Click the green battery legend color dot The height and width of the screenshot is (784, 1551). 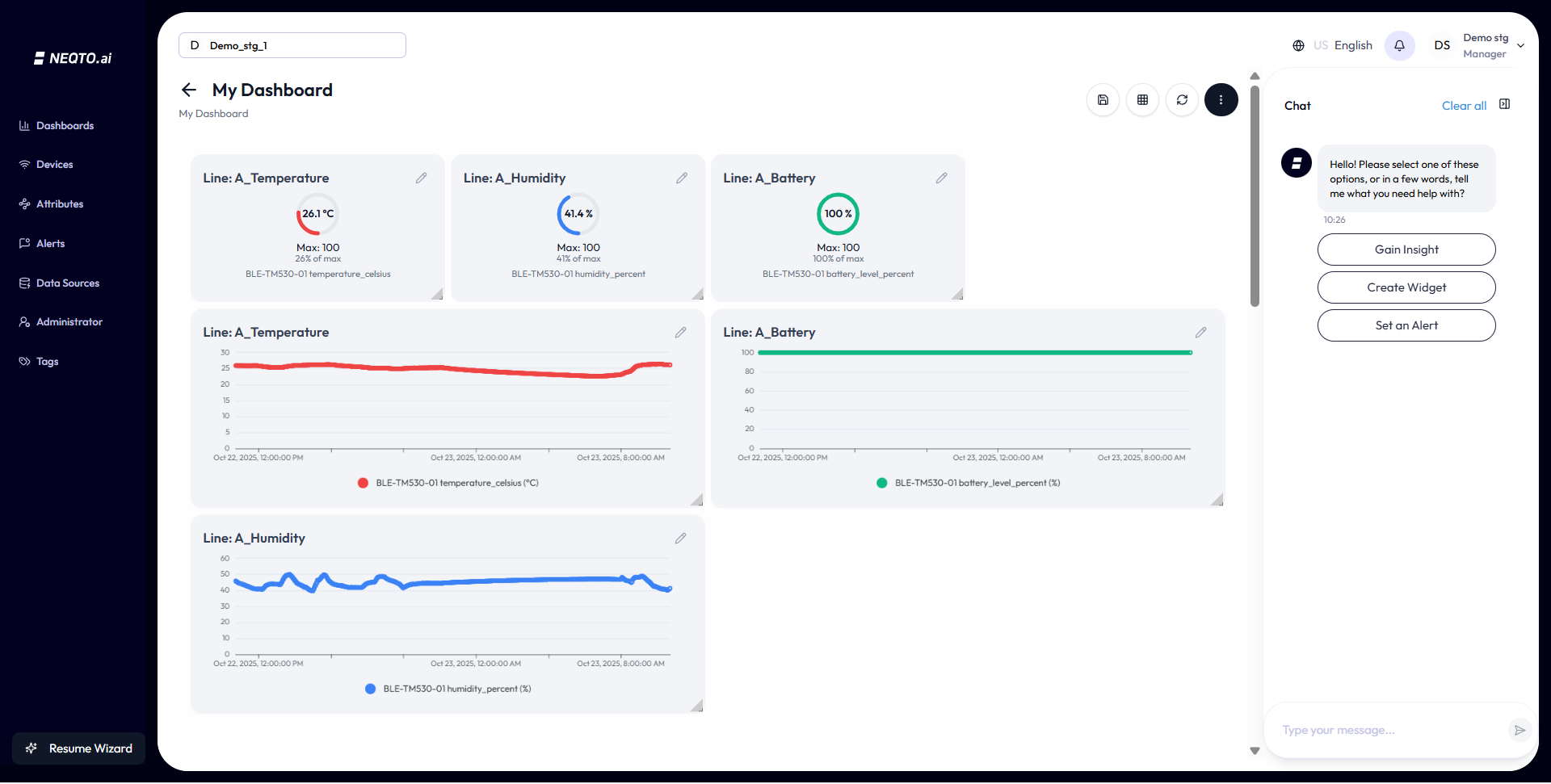(881, 483)
